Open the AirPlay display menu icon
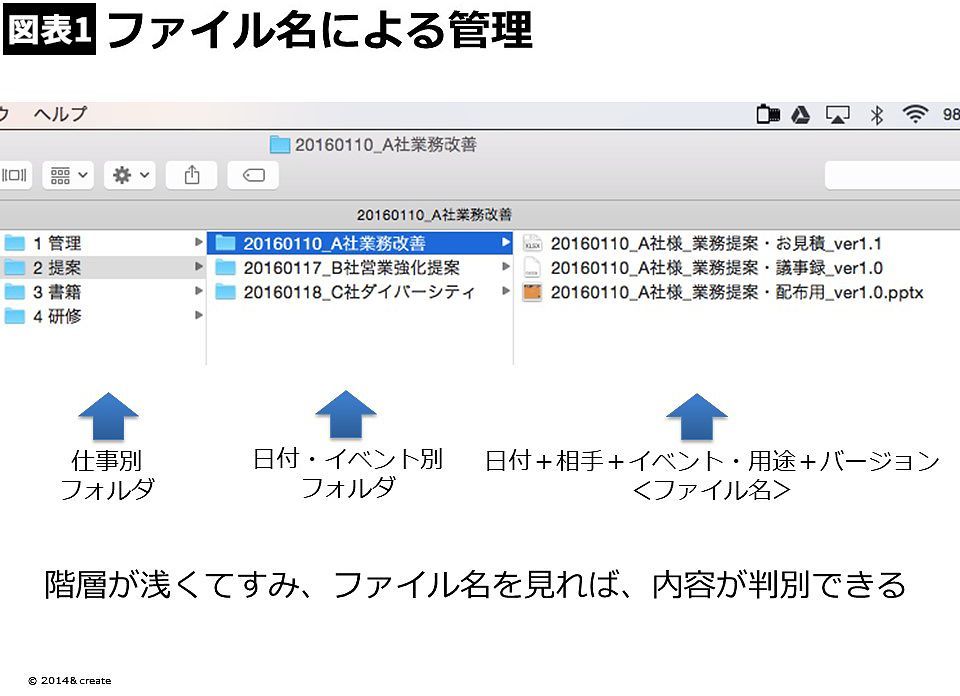Image resolution: width=960 pixels, height=696 pixels. tap(837, 115)
